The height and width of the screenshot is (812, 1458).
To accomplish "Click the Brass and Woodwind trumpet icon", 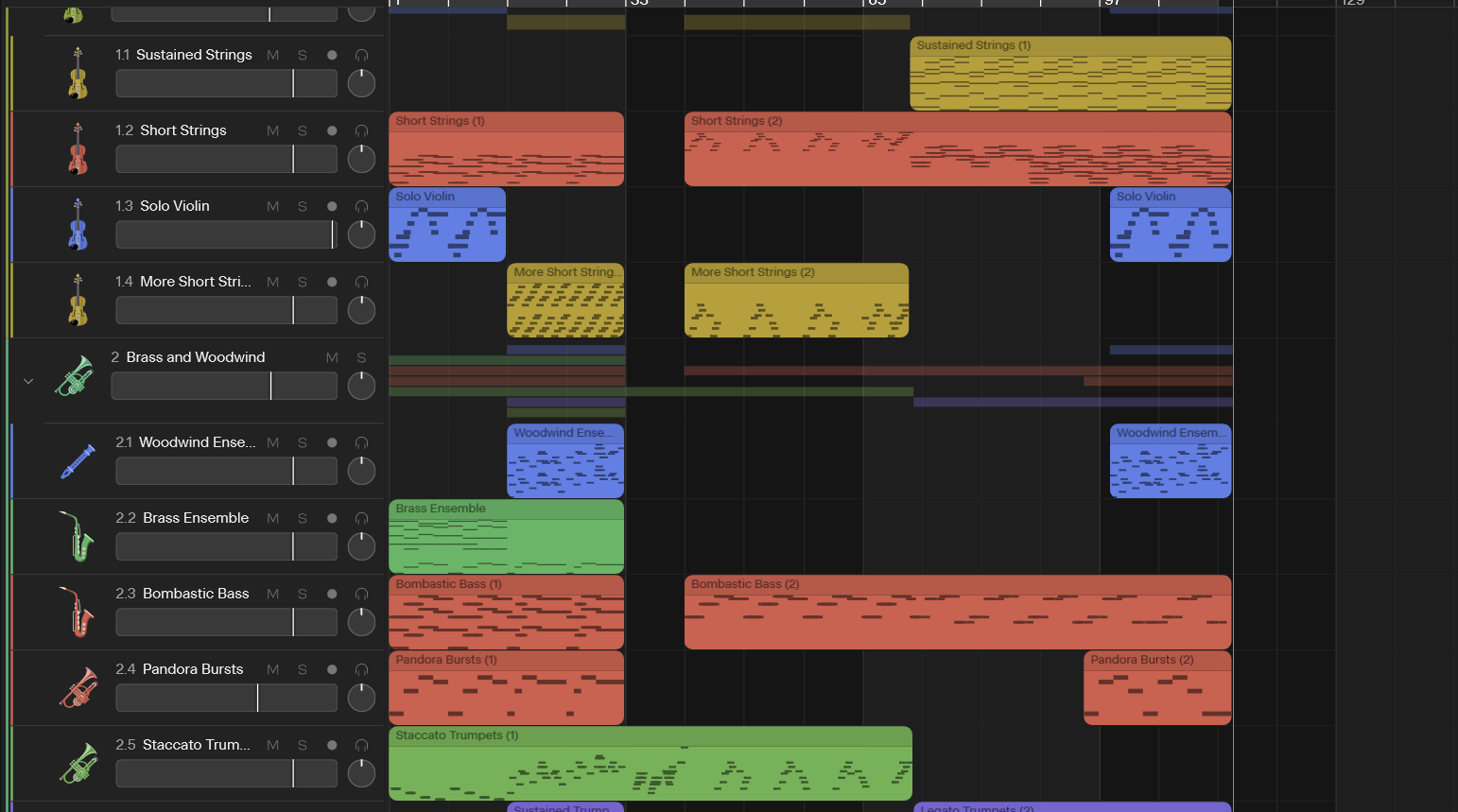I will pos(75,375).
